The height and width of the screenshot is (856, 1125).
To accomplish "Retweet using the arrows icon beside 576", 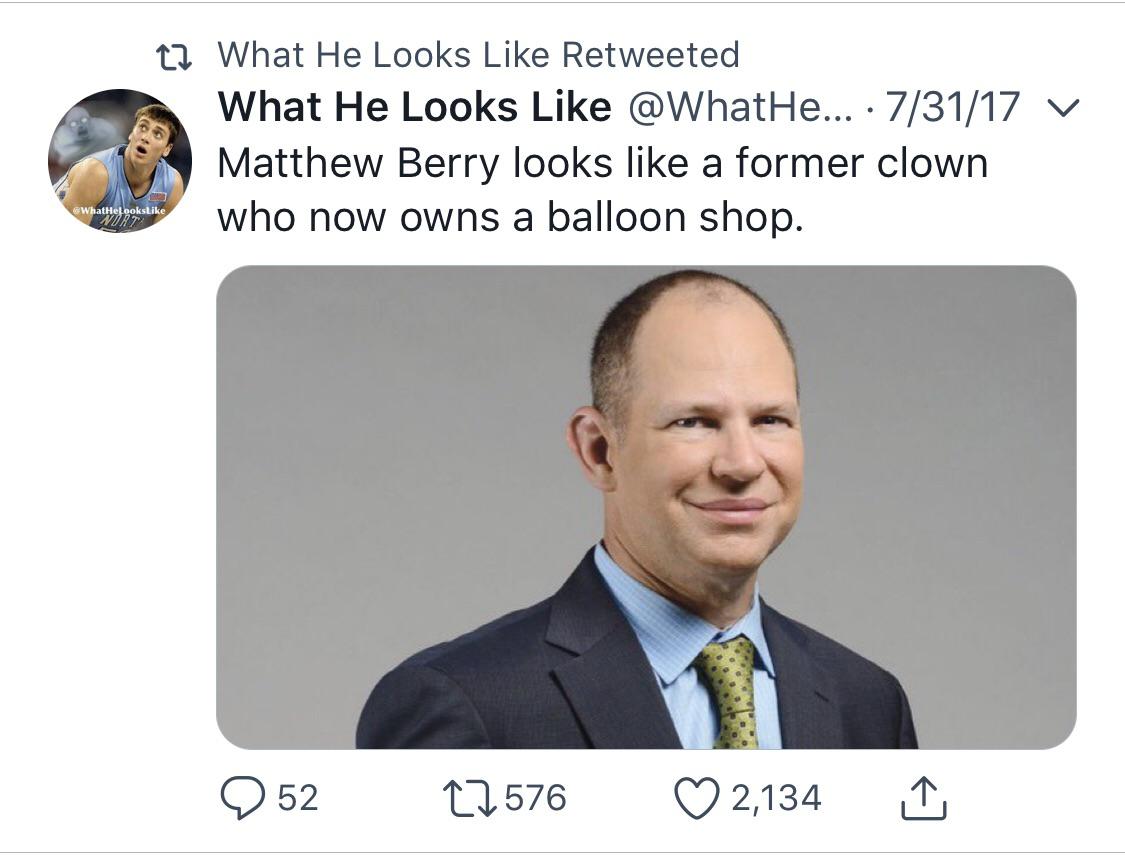I will pyautogui.click(x=466, y=797).
